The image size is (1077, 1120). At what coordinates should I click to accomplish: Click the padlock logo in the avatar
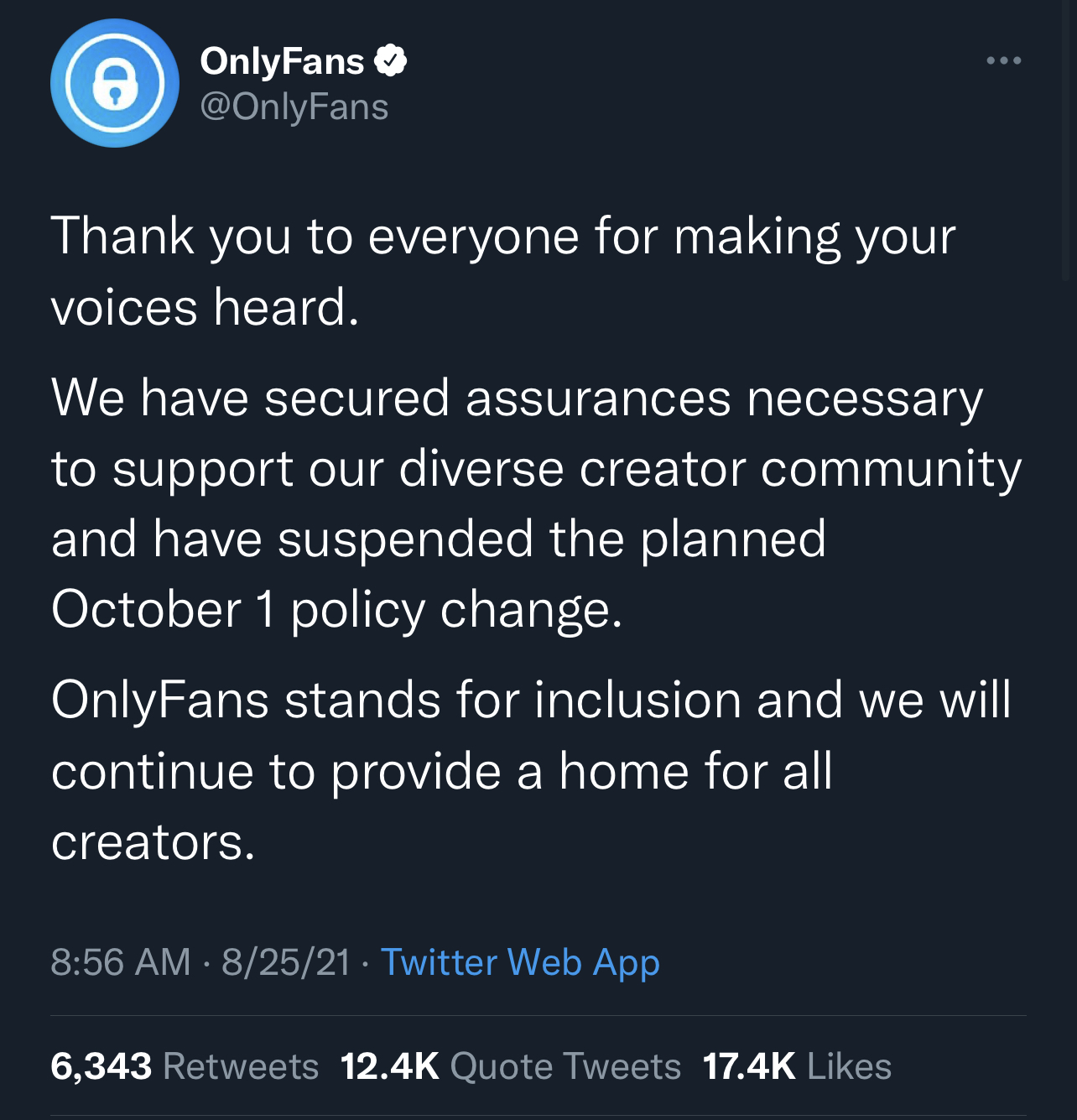(x=115, y=85)
